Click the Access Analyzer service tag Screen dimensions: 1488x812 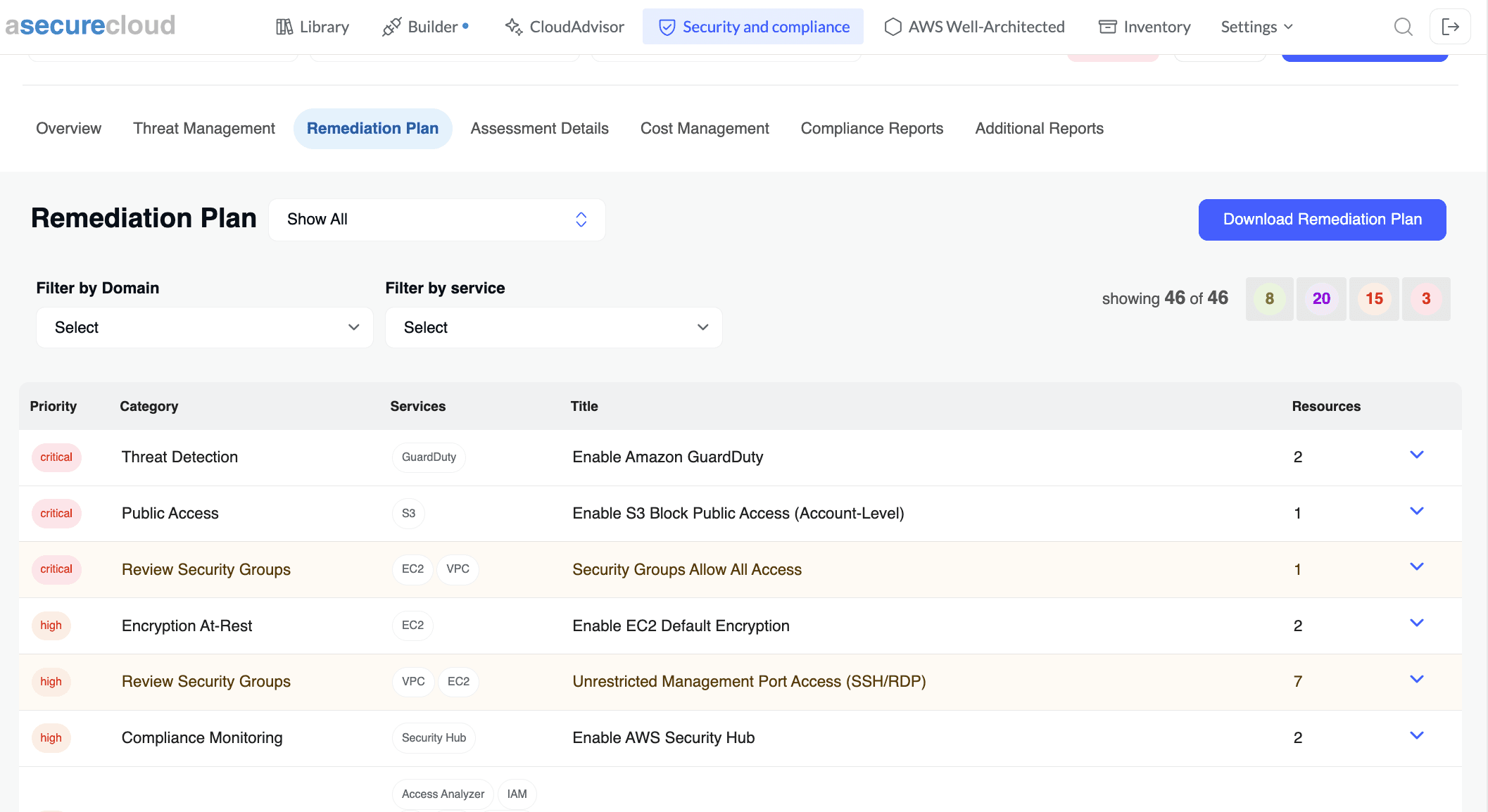[443, 794]
